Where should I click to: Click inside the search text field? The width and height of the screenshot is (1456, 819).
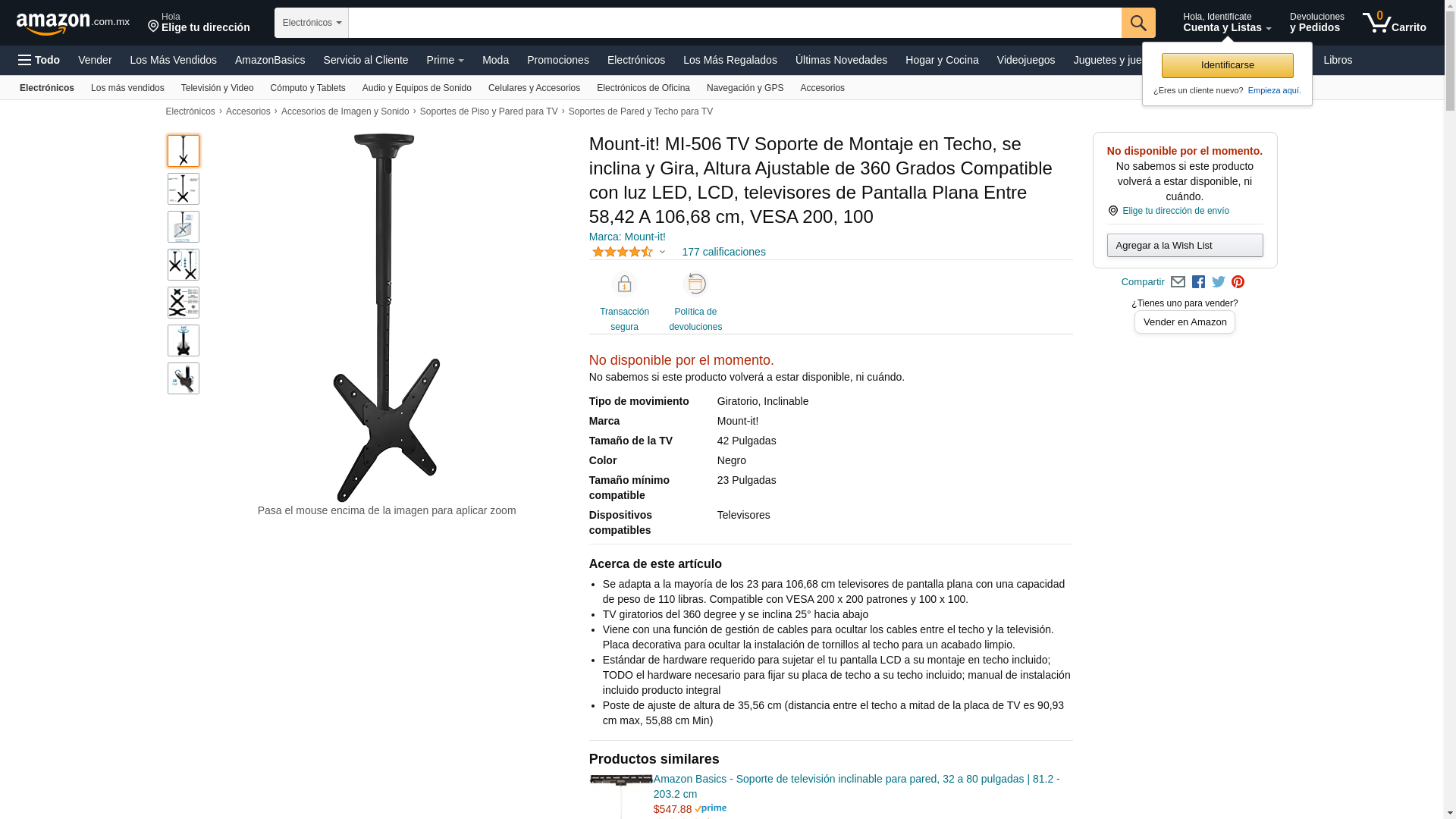(734, 23)
